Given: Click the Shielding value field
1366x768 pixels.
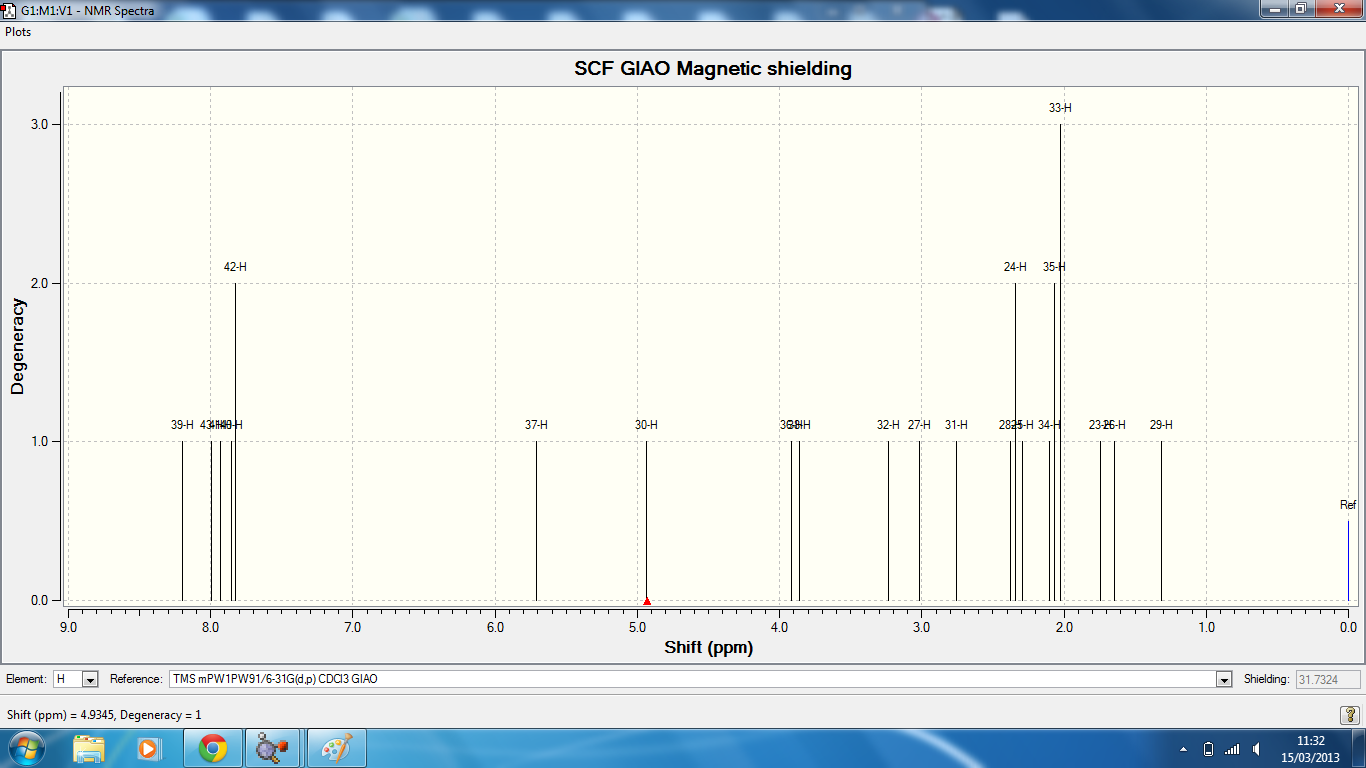Looking at the screenshot, I should [x=1328, y=679].
